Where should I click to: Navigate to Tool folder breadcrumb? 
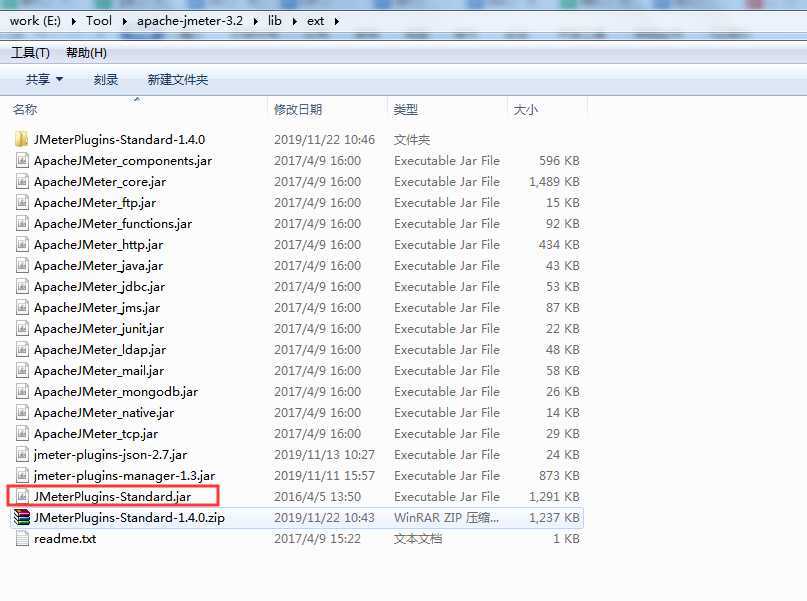[99, 21]
